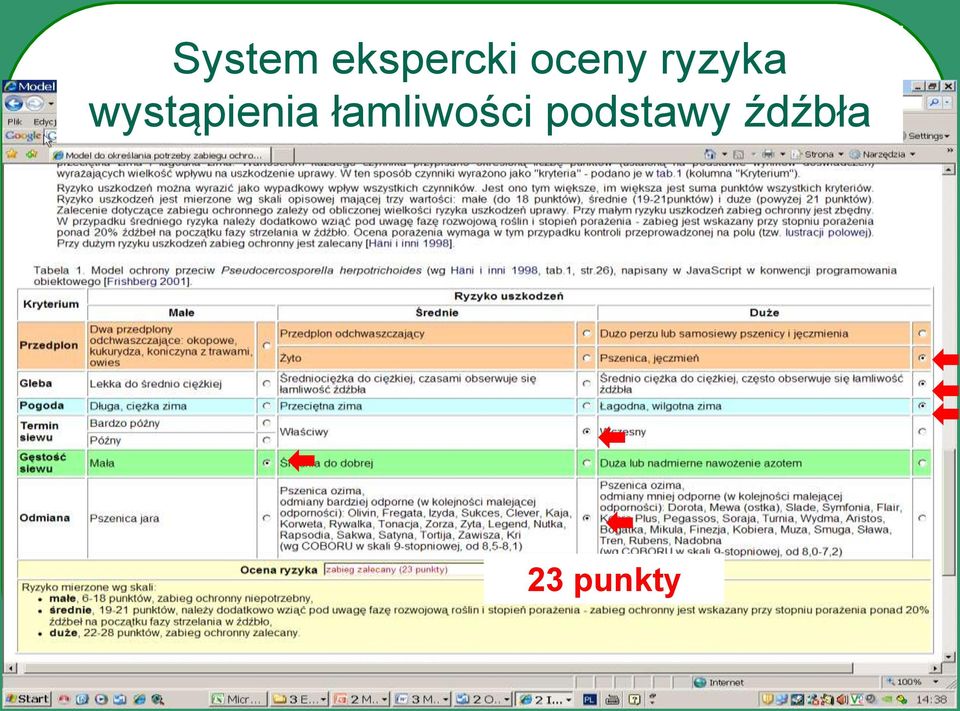This screenshot has width=960, height=711.
Task: Click the horizontal scrollbar left arrow
Action: 10,668
